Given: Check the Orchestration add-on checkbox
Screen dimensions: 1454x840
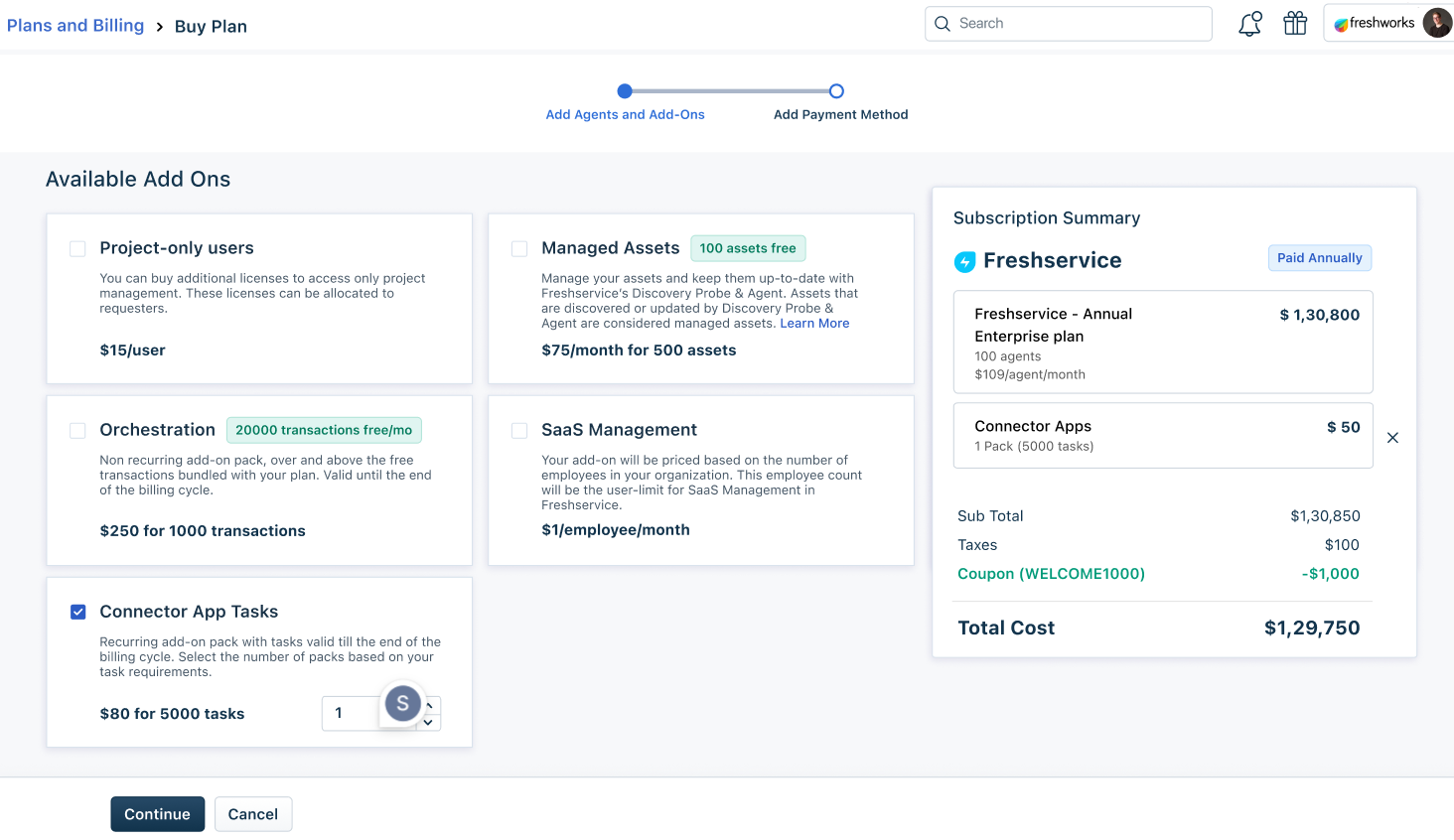Looking at the screenshot, I should [x=77, y=431].
